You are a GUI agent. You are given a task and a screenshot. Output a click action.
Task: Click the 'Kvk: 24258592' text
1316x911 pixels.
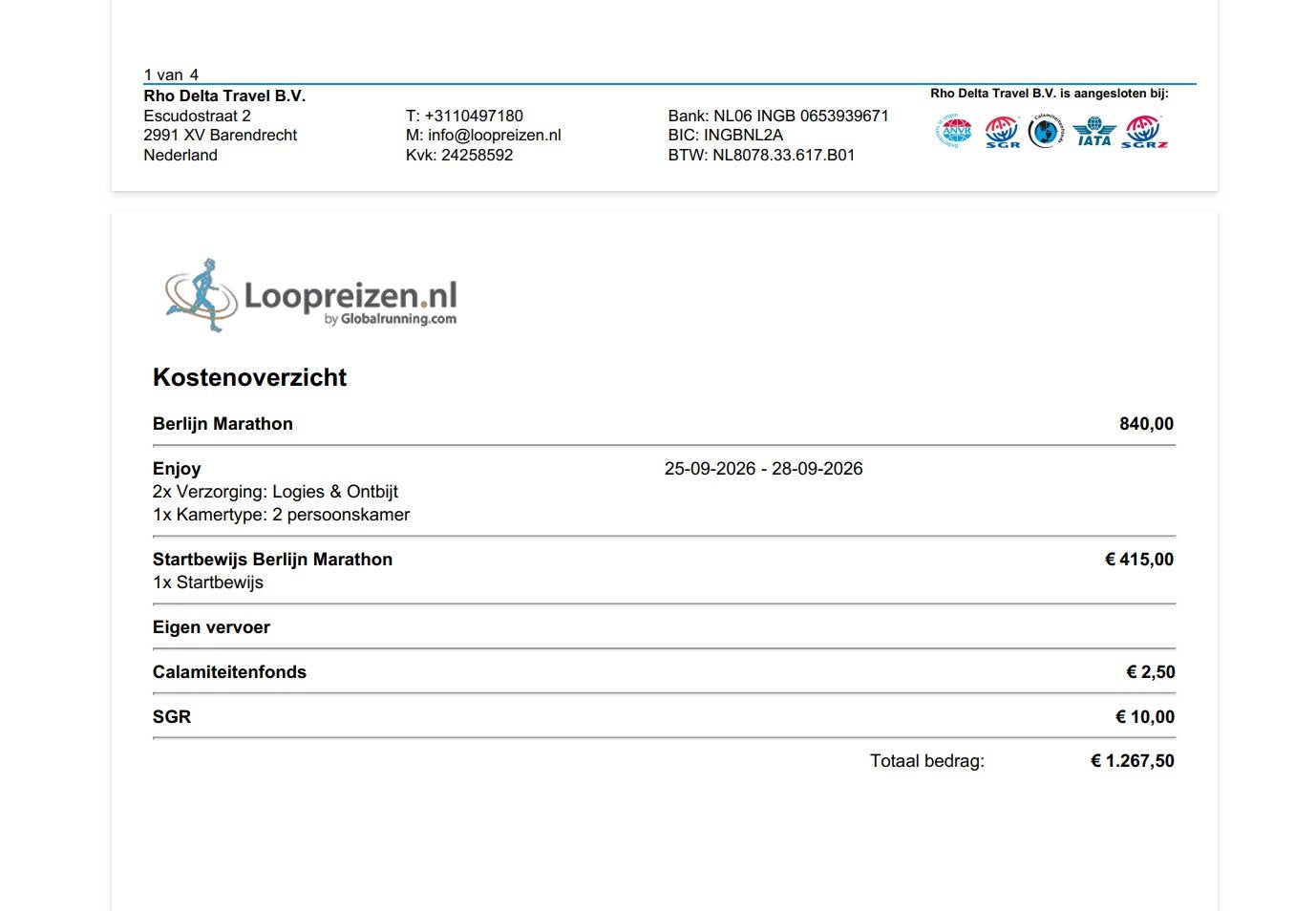[x=459, y=155]
